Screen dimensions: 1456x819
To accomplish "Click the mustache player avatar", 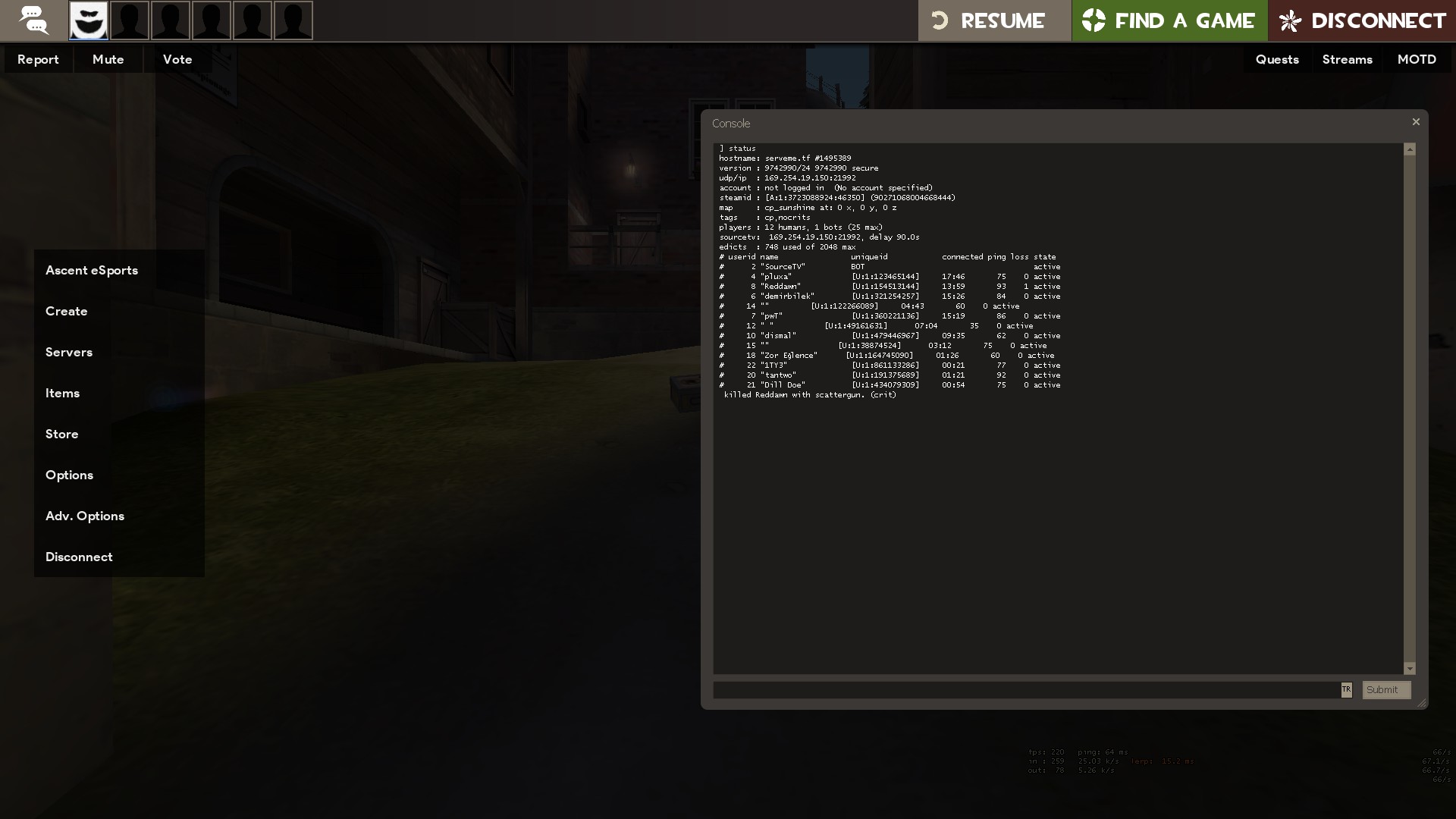I will coord(89,20).
